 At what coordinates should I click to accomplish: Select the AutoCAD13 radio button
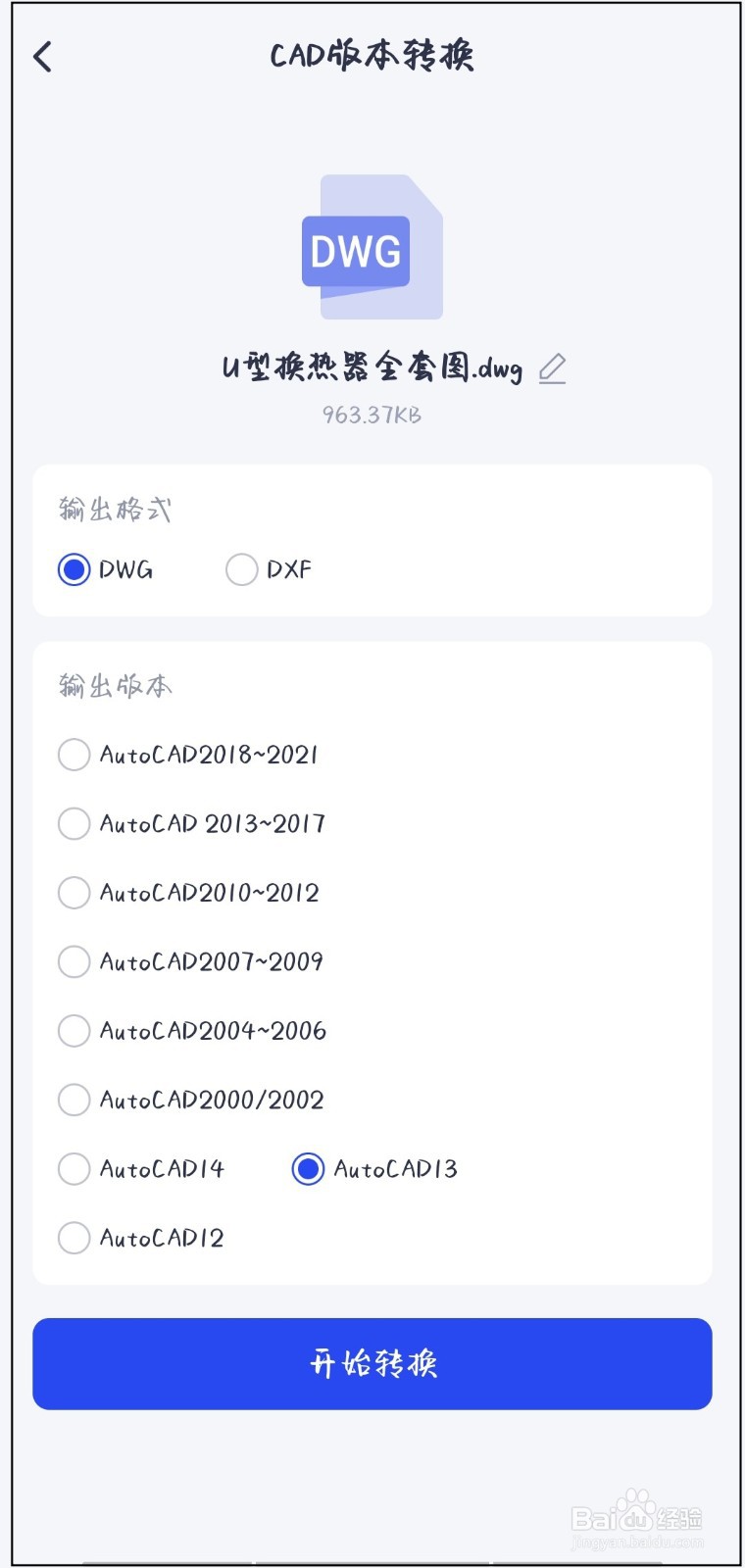pos(308,1169)
